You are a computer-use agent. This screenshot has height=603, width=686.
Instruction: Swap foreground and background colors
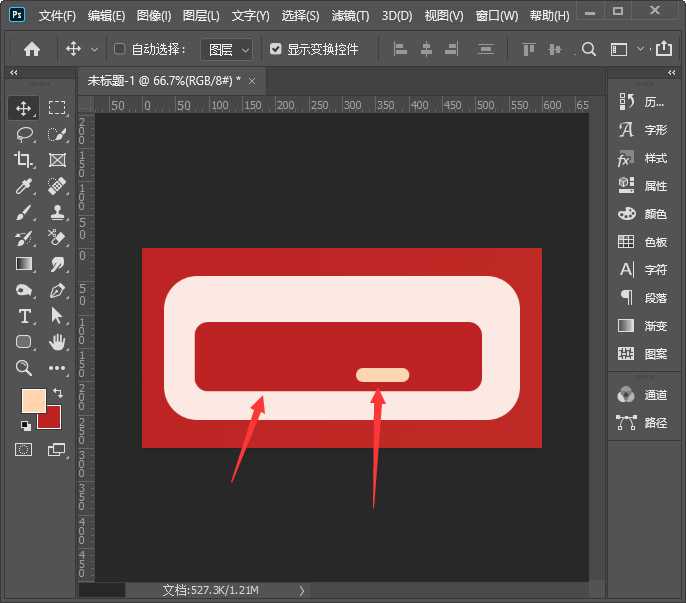(58, 392)
